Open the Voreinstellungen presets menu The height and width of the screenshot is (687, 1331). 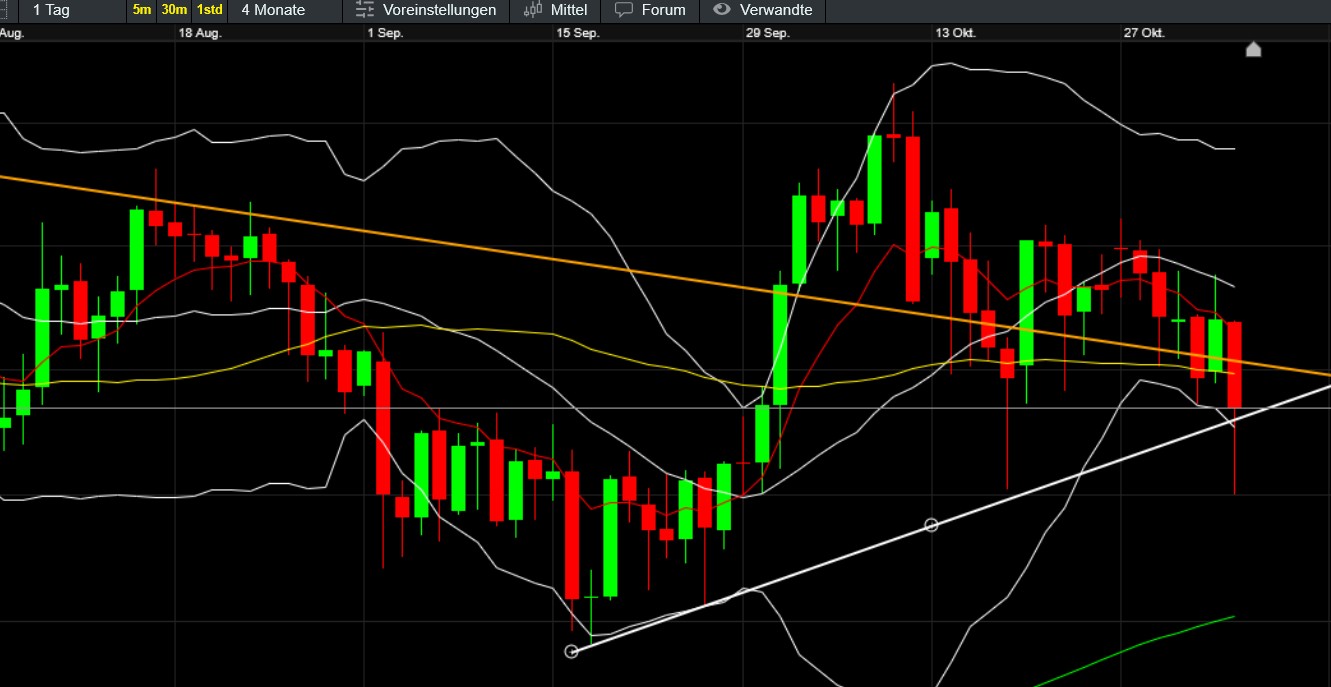(439, 10)
